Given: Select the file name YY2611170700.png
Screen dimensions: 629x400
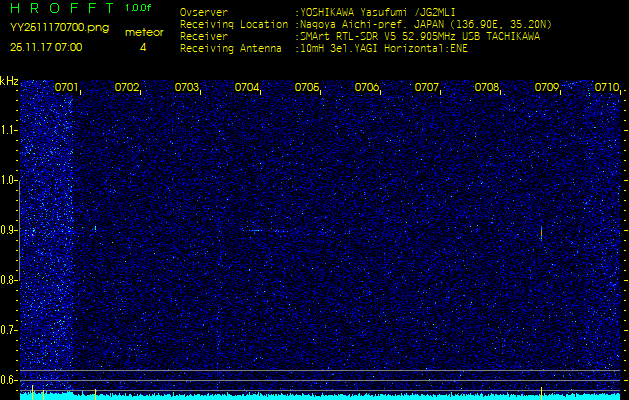Looking at the screenshot, I should click(x=59, y=28).
